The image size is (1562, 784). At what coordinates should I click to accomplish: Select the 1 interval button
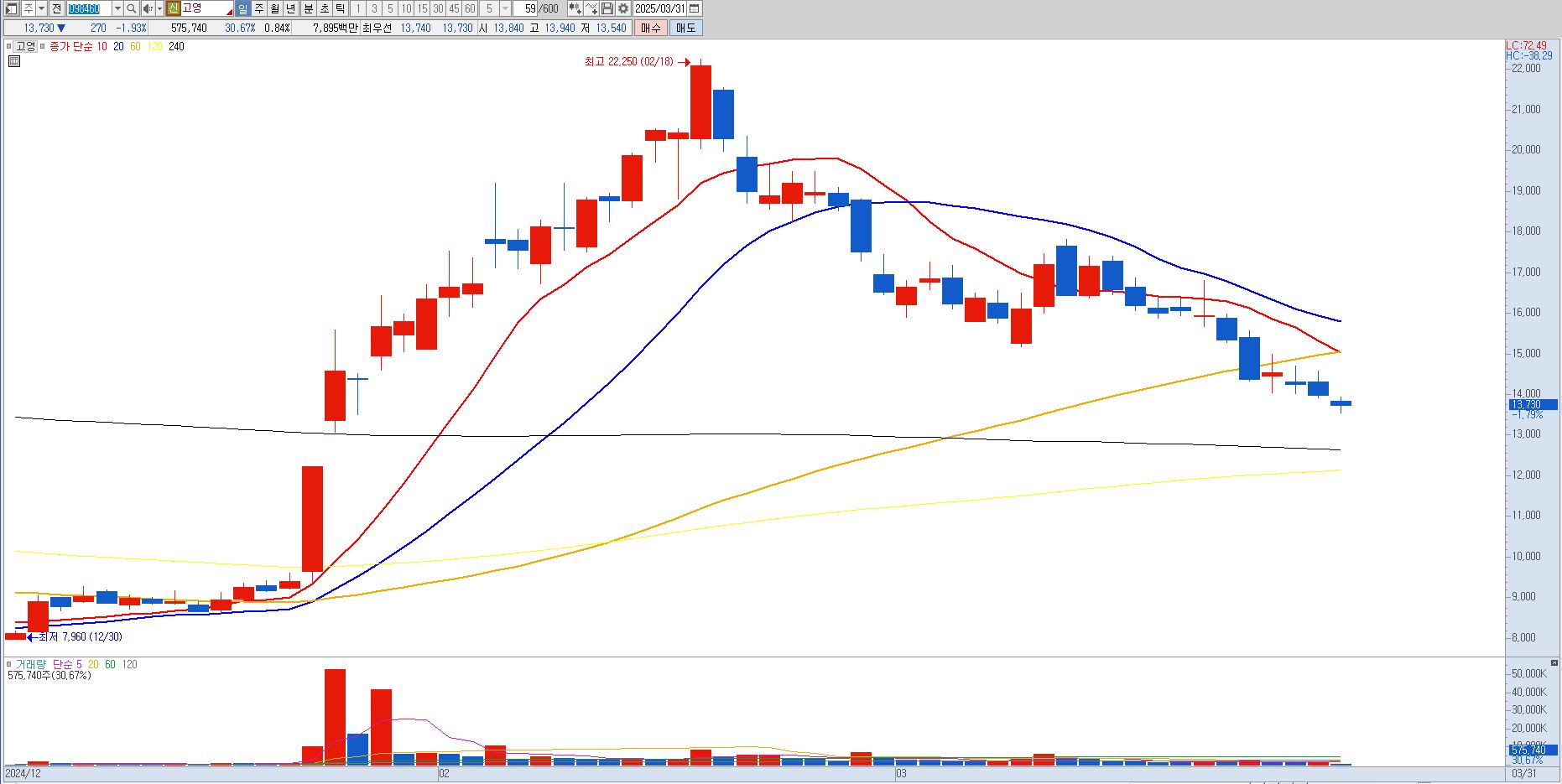click(358, 8)
